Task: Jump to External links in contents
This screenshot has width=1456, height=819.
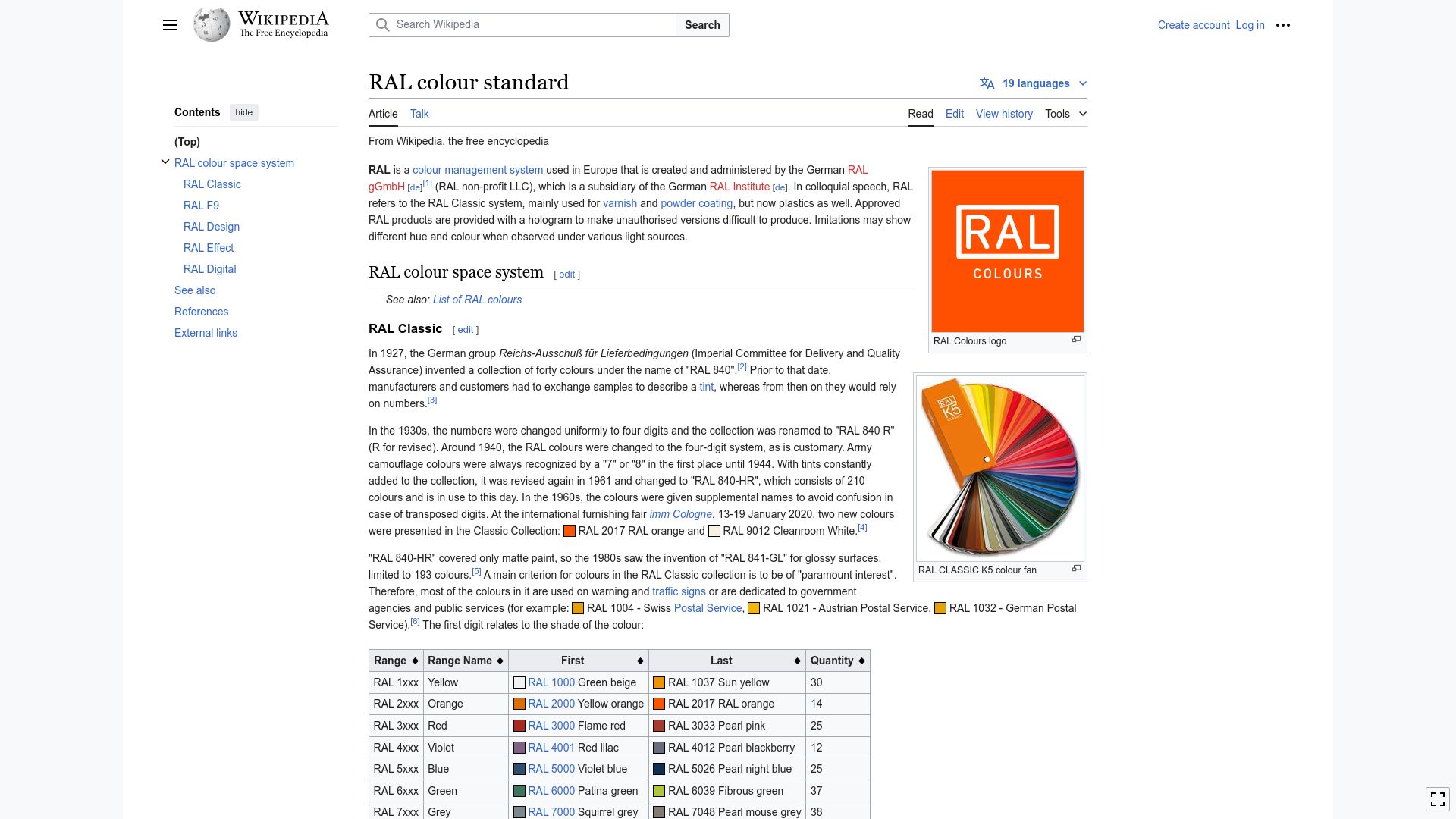Action: point(206,333)
